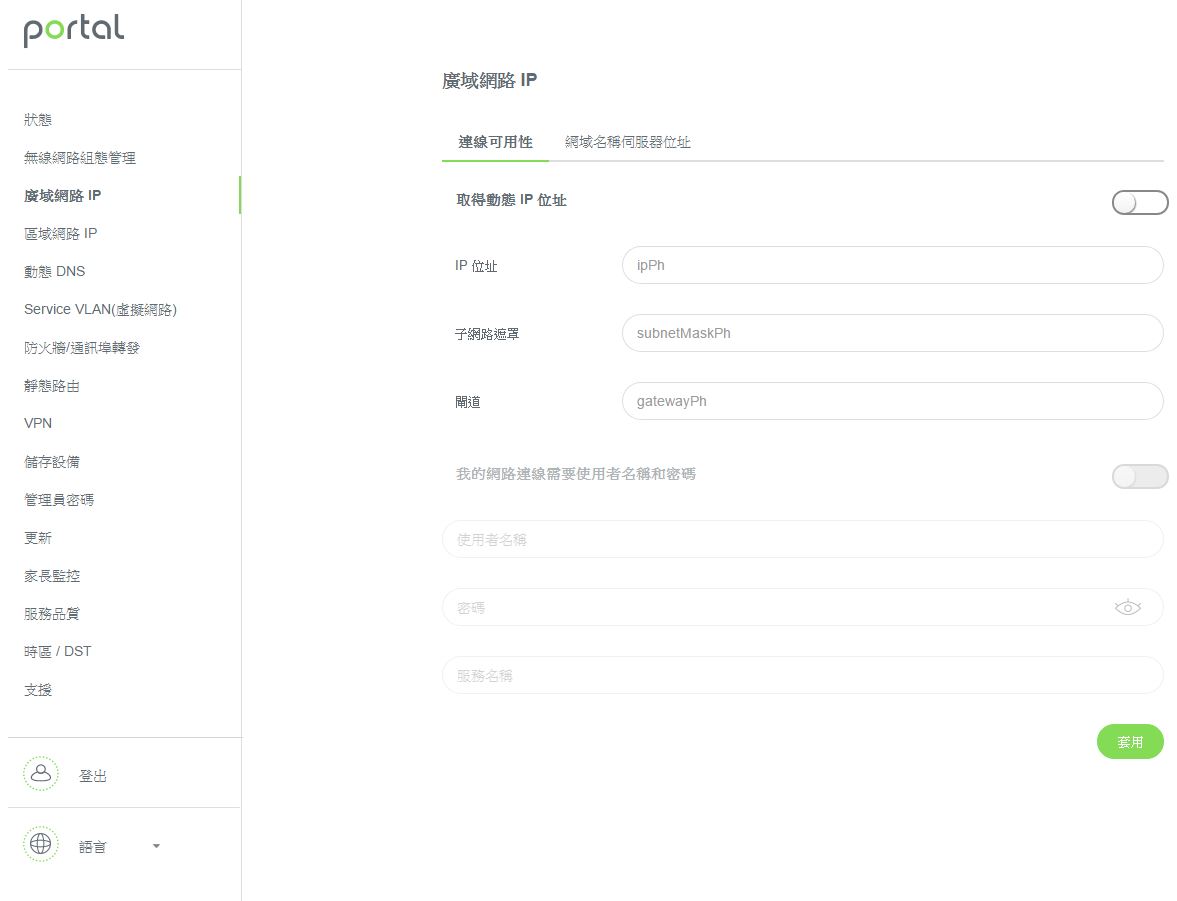Click the language globe icon
The height and width of the screenshot is (901, 1177).
(x=41, y=844)
